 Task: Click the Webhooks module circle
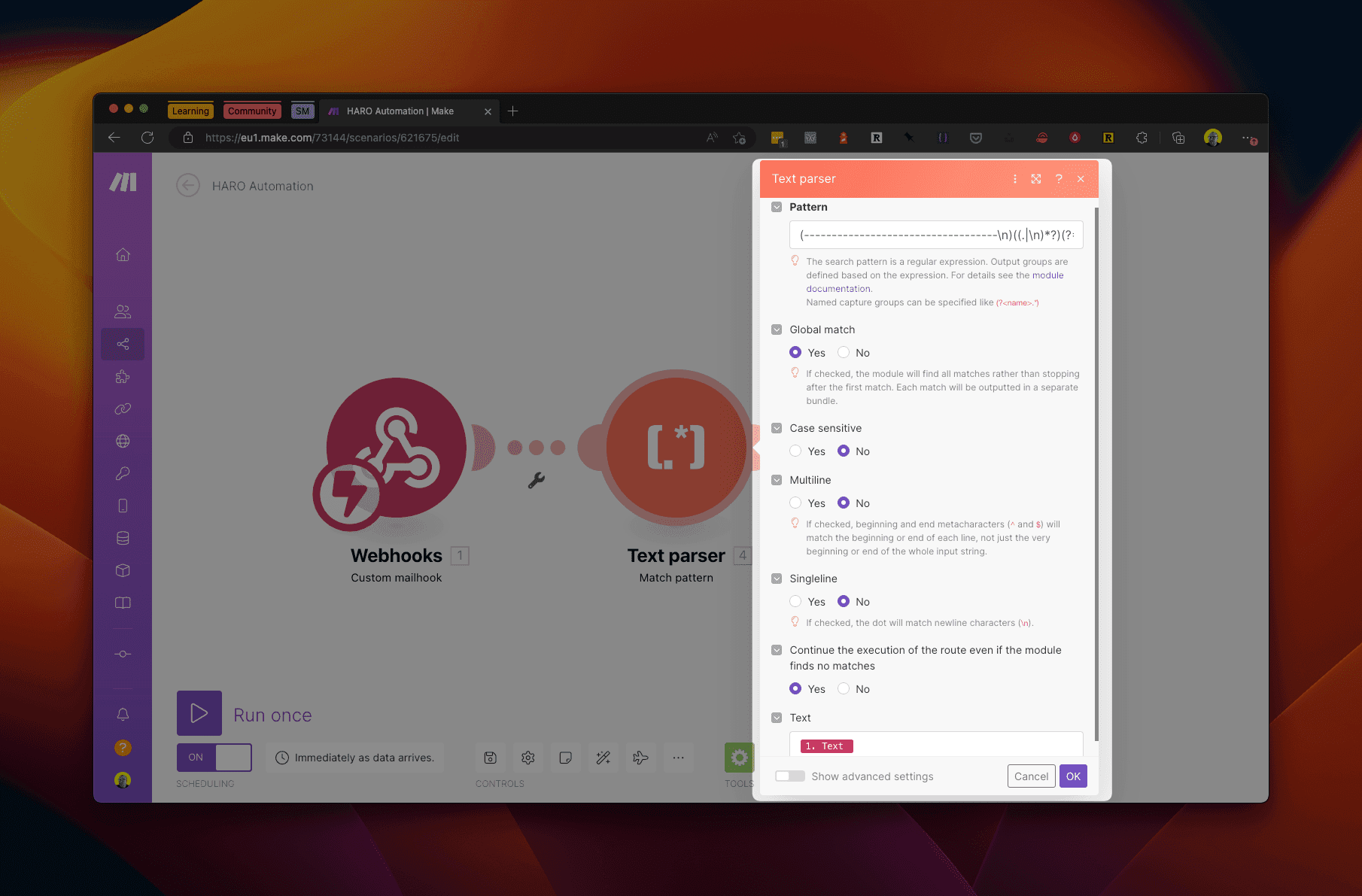click(x=396, y=448)
